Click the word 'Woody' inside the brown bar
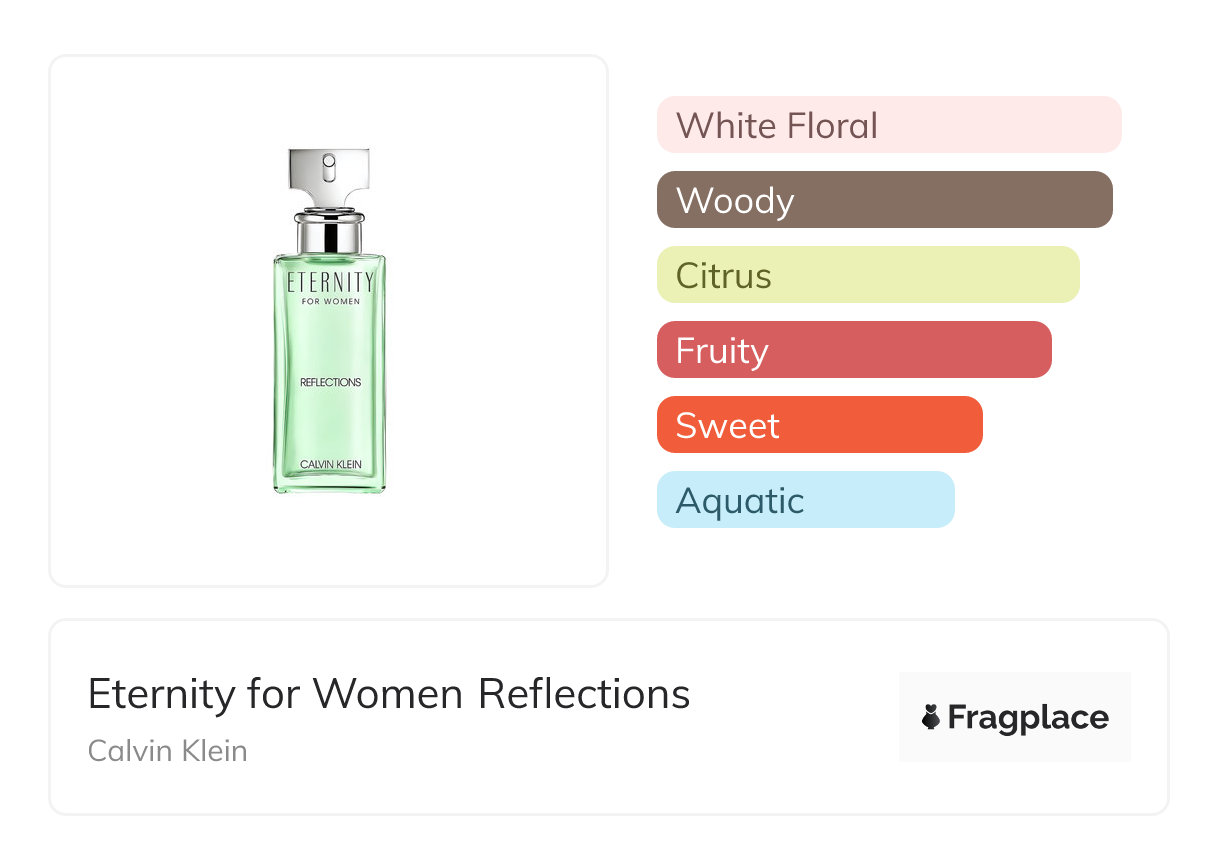 (734, 200)
